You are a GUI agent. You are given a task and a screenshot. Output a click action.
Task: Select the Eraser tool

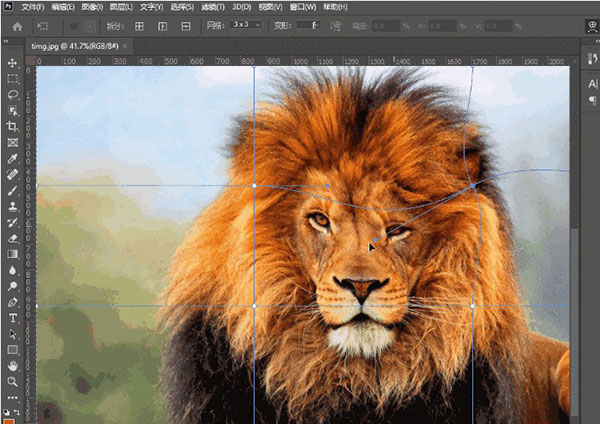(12, 238)
